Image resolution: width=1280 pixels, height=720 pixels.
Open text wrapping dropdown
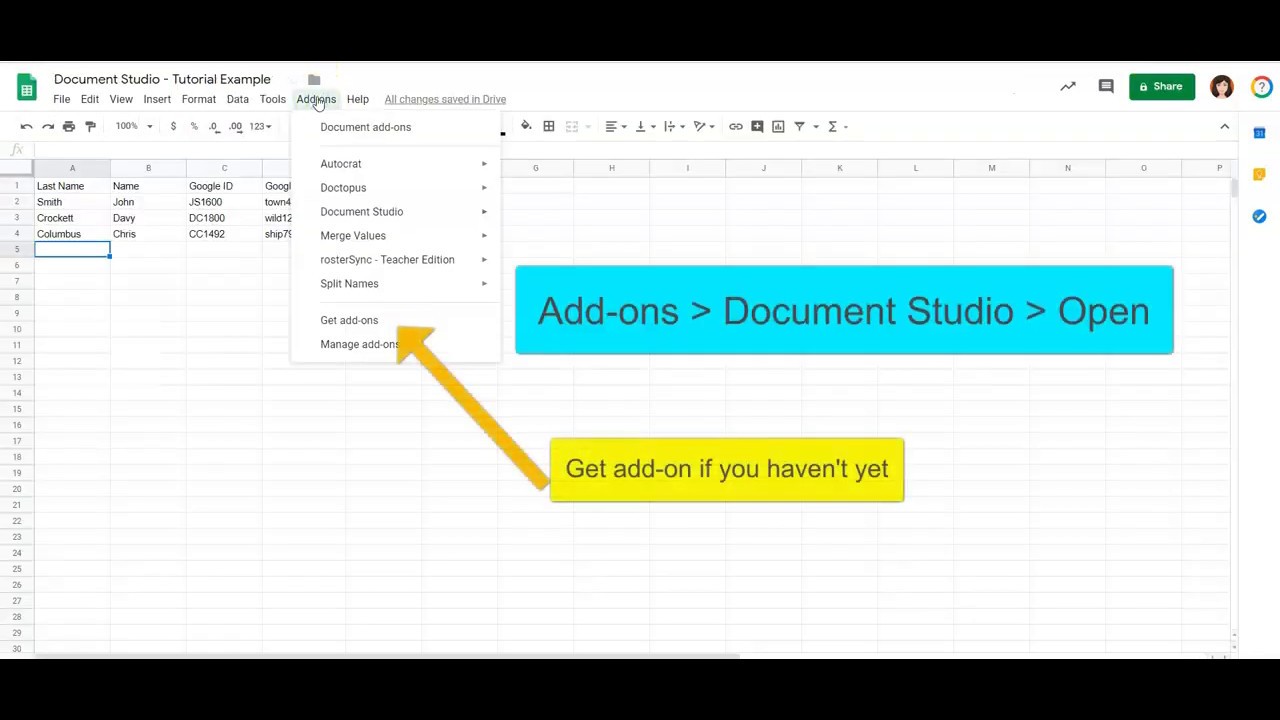pos(674,126)
